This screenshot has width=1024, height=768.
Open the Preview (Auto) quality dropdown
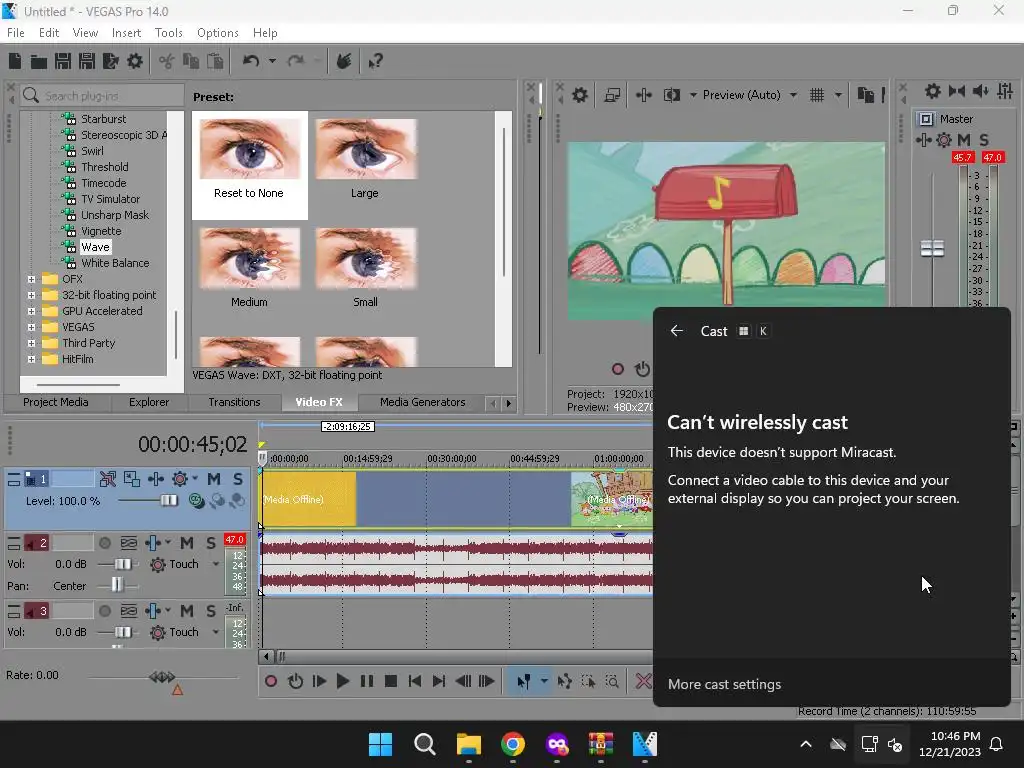[x=793, y=95]
